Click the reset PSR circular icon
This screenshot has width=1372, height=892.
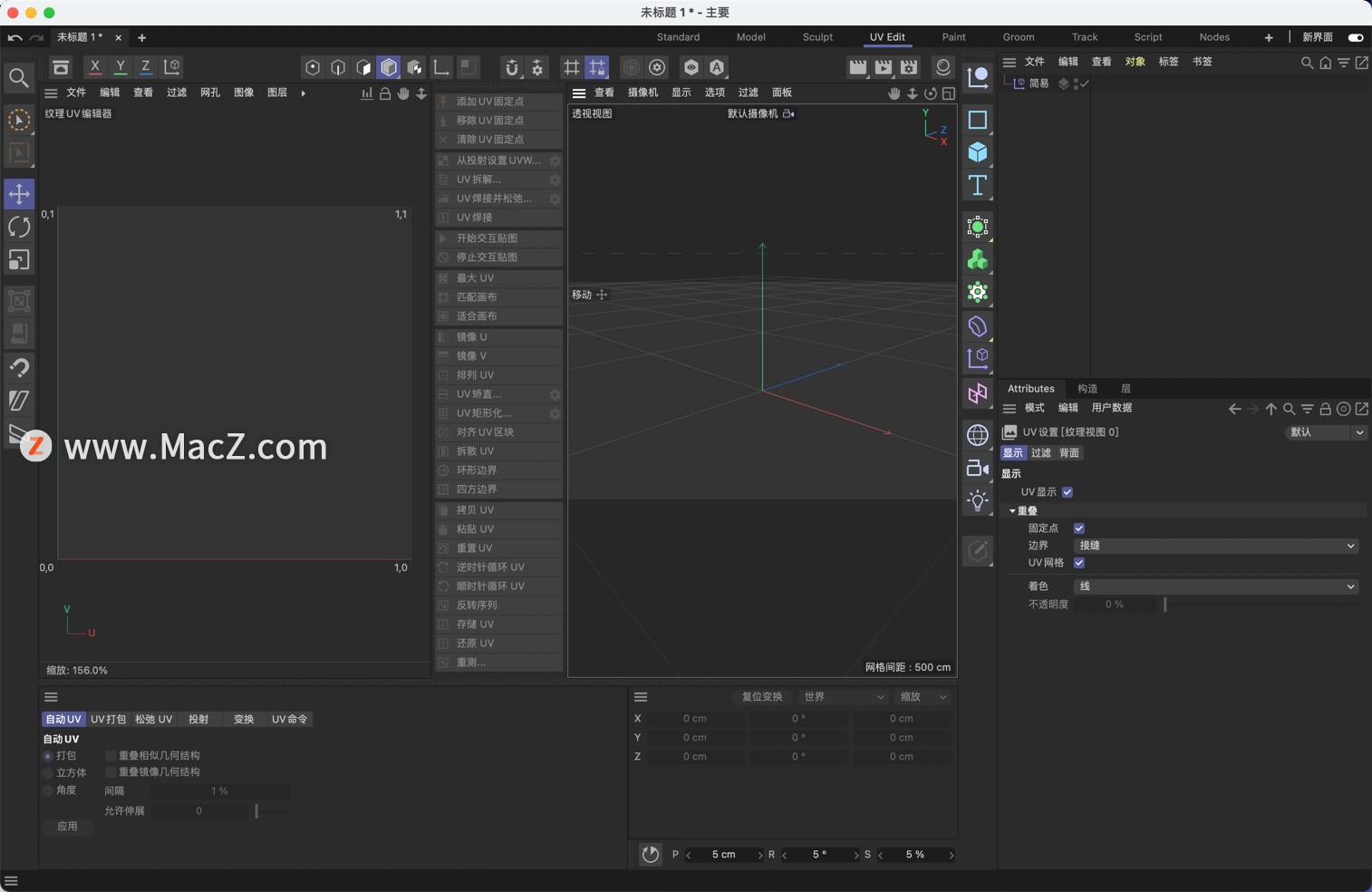click(650, 854)
